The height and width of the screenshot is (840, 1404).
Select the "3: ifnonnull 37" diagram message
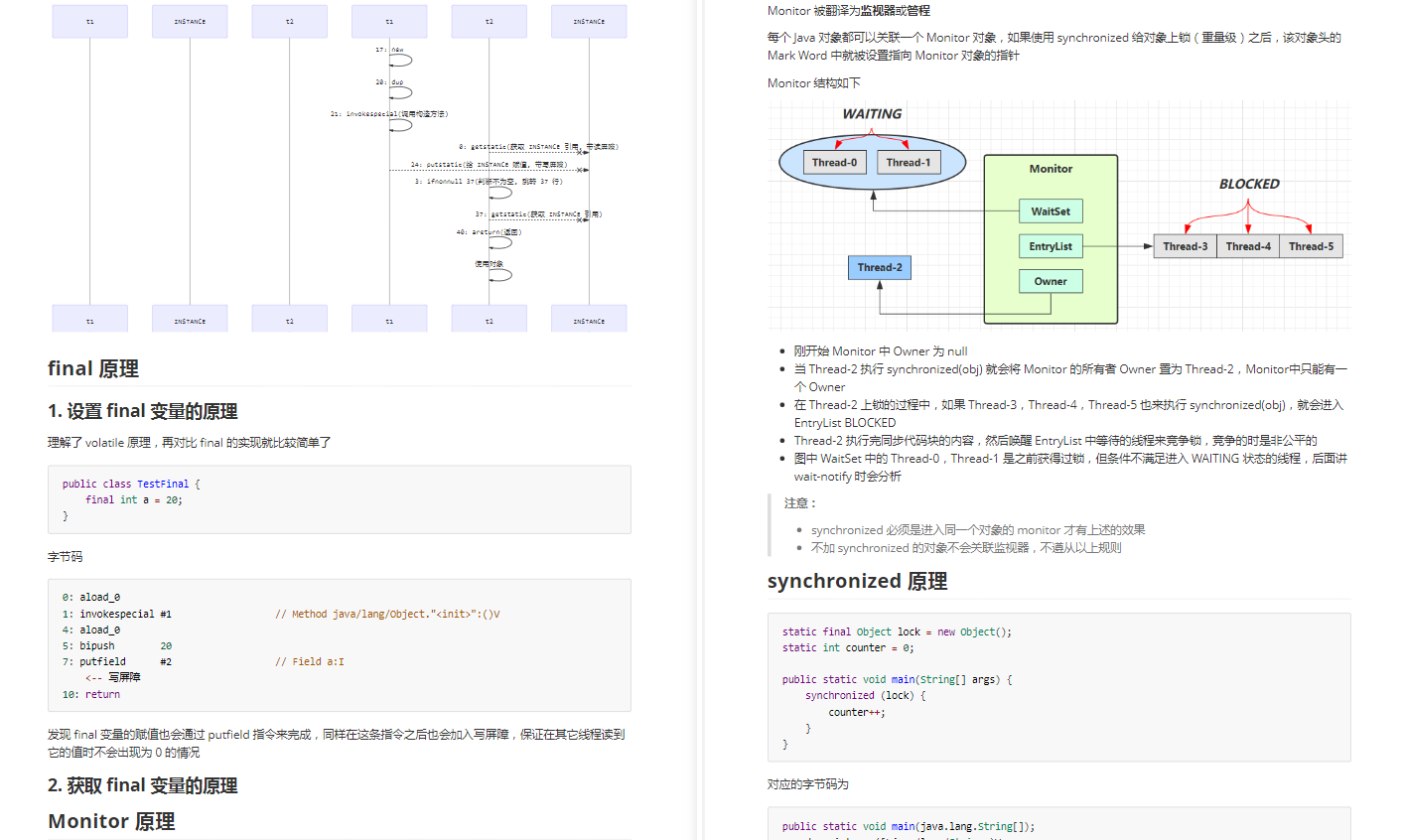489,182
